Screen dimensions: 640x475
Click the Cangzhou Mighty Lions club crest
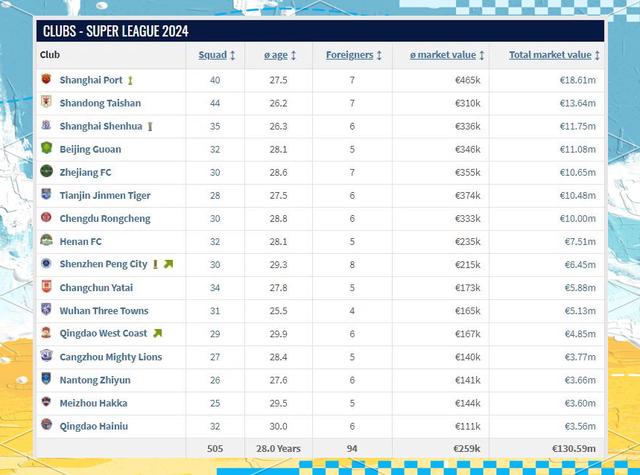point(46,355)
